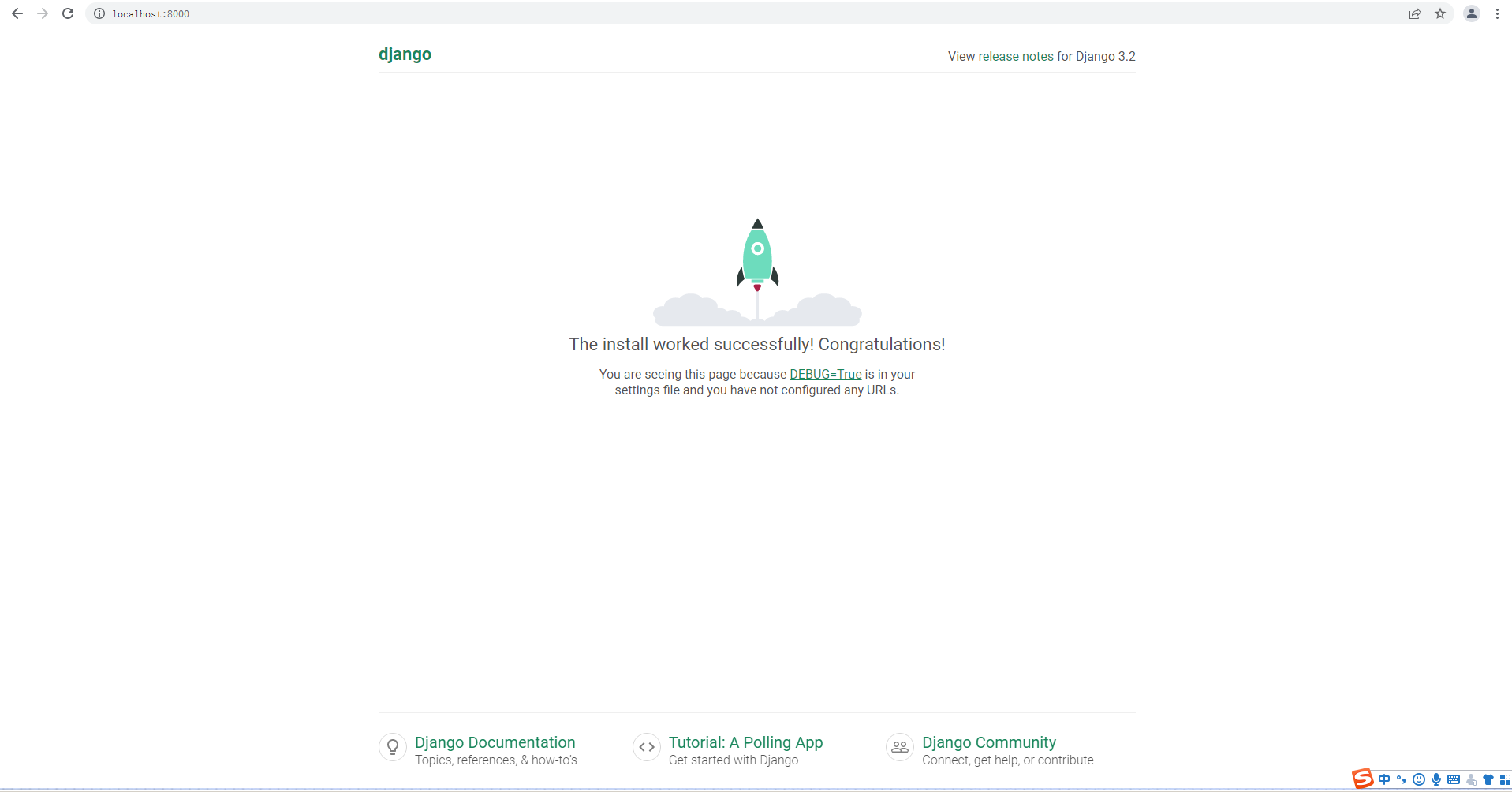Viewport: 1512px width, 792px height.
Task: Click the lightbulb documentation icon
Action: click(x=393, y=747)
